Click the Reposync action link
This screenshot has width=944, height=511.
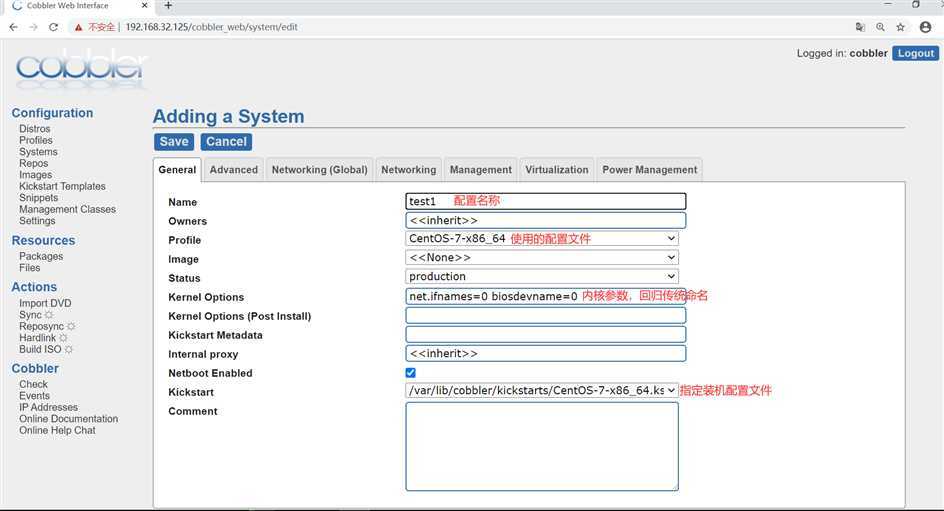coord(41,326)
